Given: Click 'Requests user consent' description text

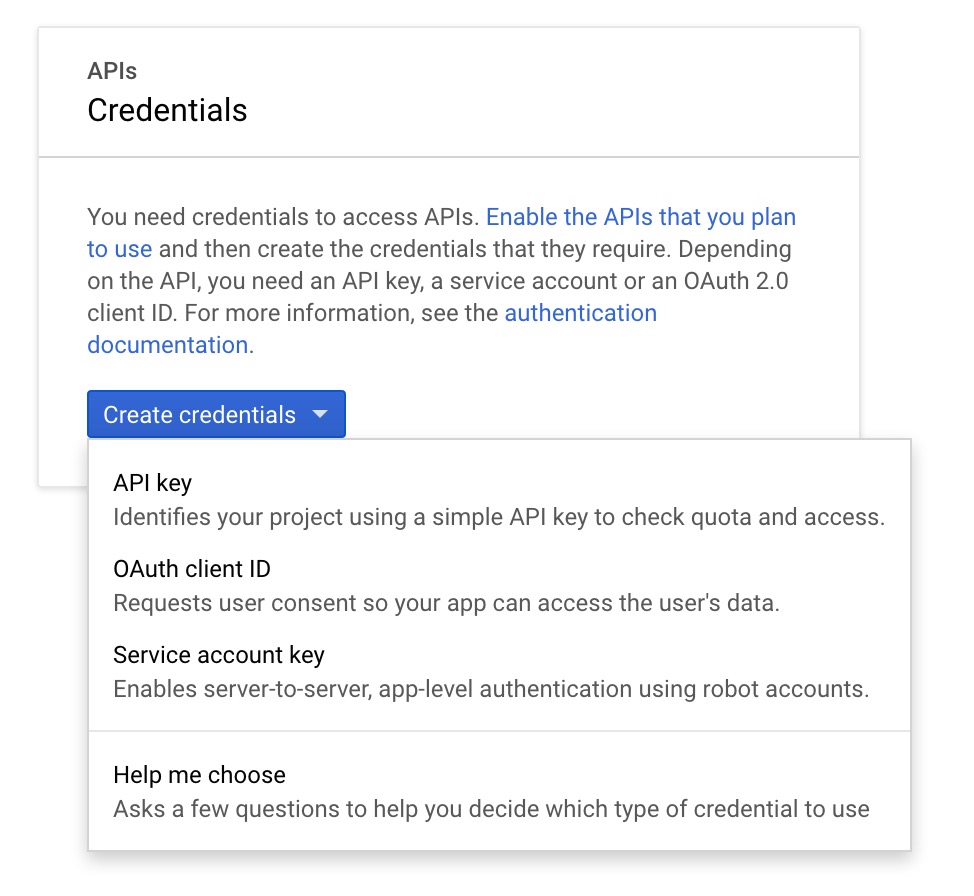Looking at the screenshot, I should pos(446,603).
